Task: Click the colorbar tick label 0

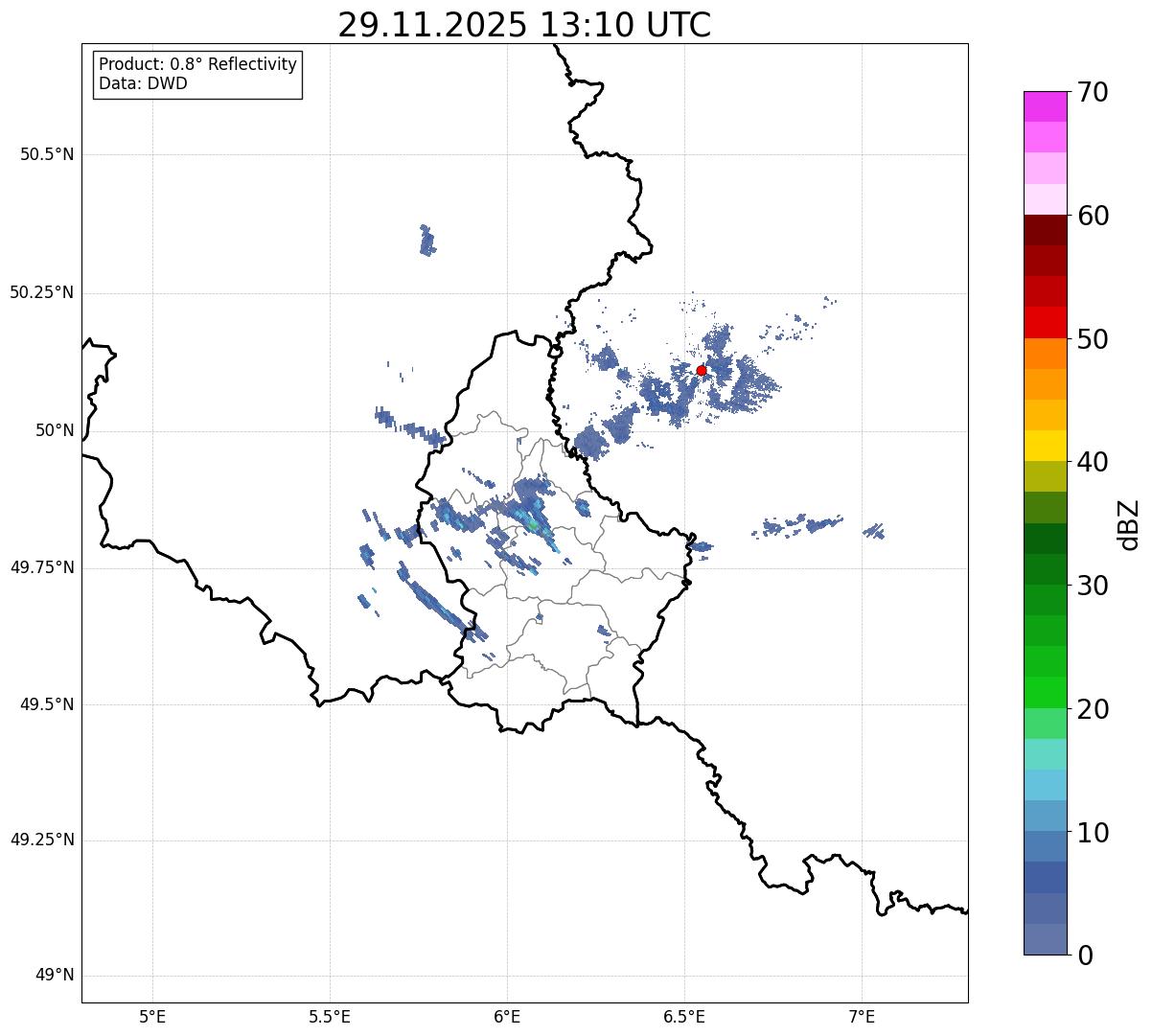Action: [1084, 955]
